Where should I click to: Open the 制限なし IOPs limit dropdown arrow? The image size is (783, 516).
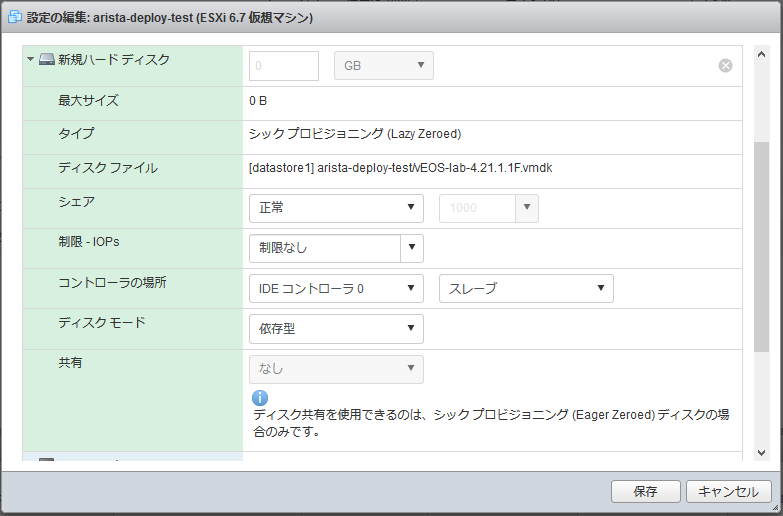click(412, 248)
